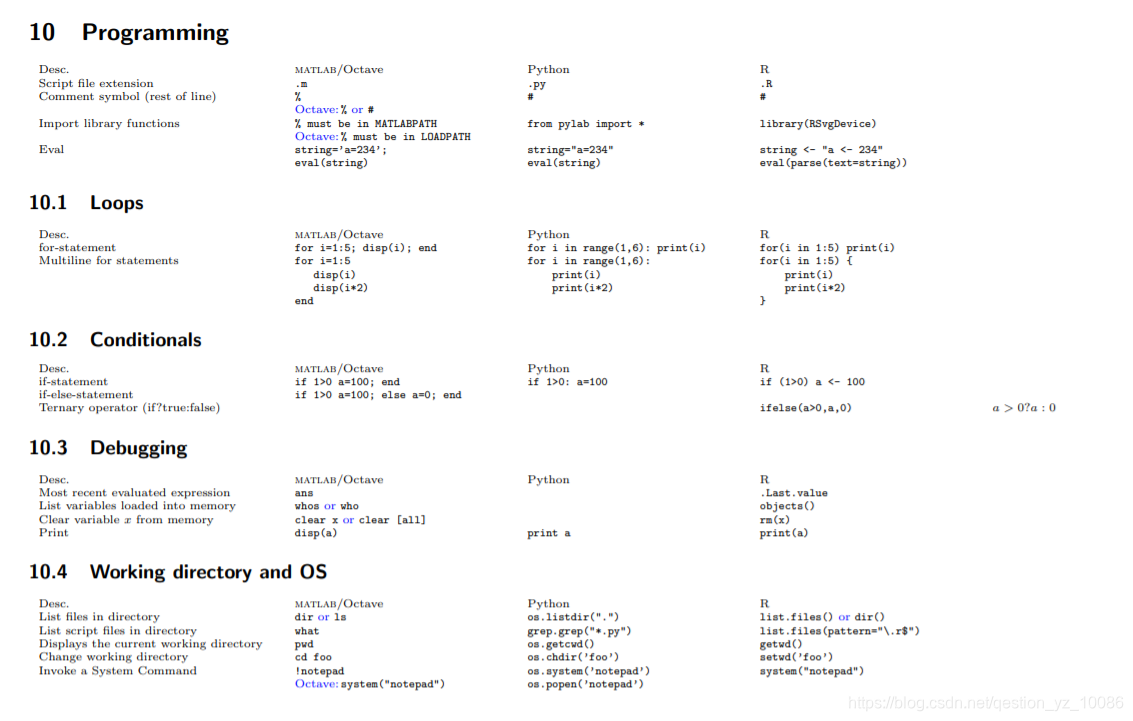Click 'clear x or clear [all]' code
Screen dimensions: 1133x721
(x=360, y=520)
